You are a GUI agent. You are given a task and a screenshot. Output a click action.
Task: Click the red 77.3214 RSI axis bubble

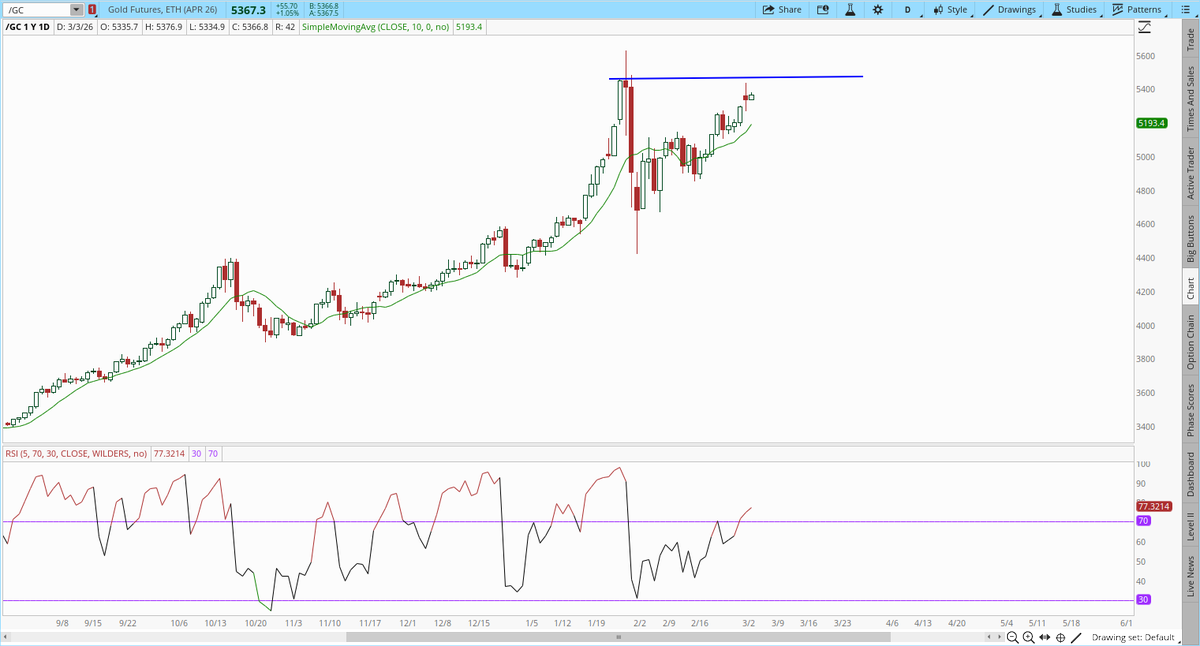pos(1153,507)
